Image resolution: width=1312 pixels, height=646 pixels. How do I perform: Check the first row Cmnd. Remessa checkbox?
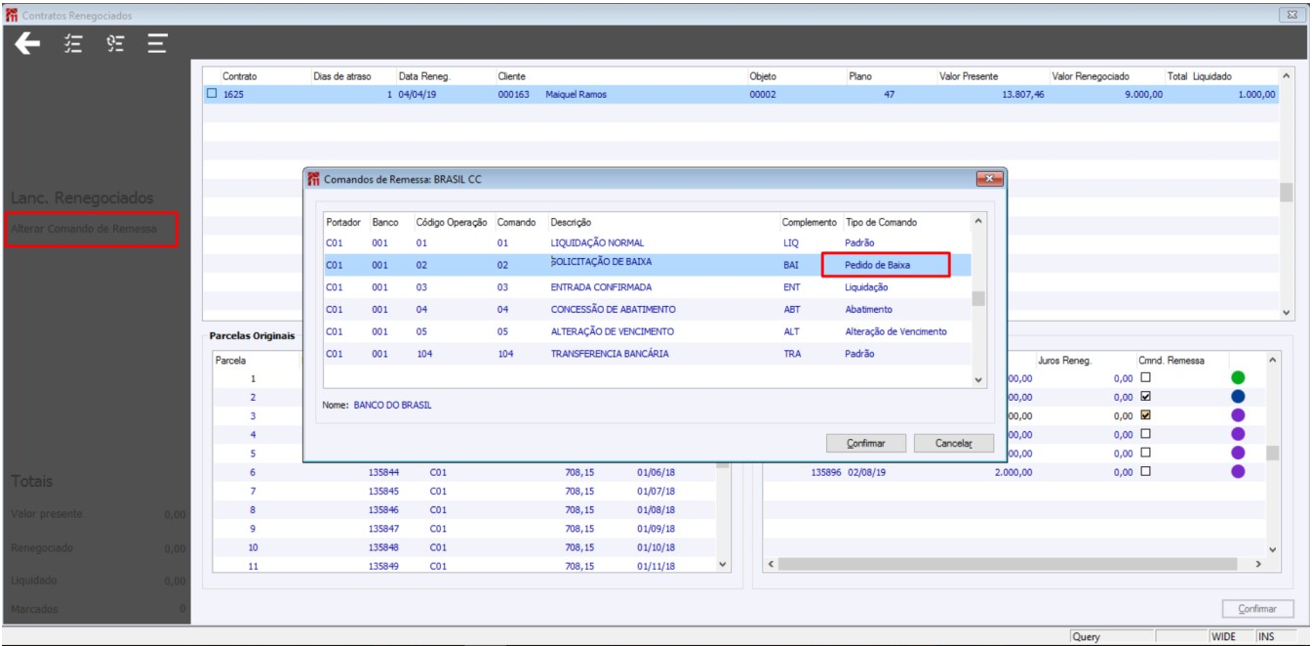point(1145,378)
